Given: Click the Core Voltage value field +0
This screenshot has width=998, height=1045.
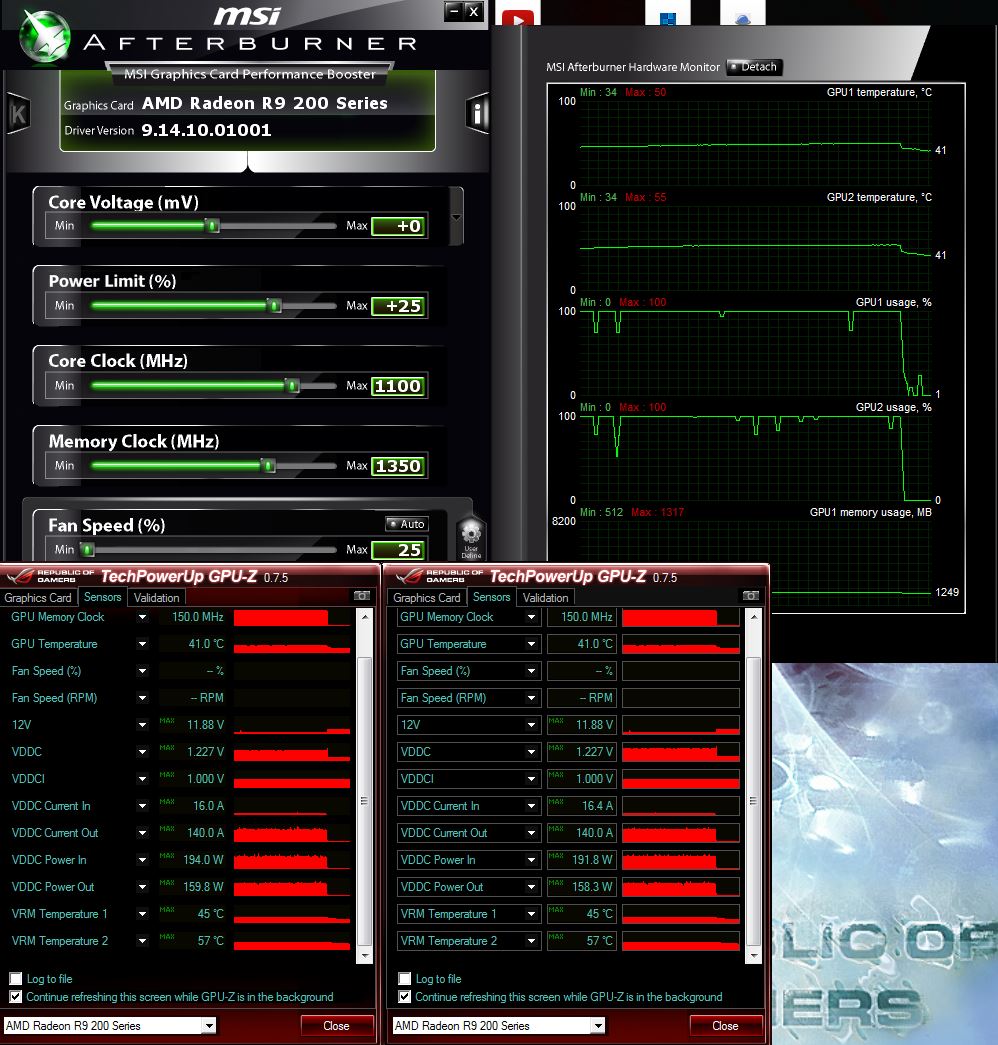Looking at the screenshot, I should point(399,226).
